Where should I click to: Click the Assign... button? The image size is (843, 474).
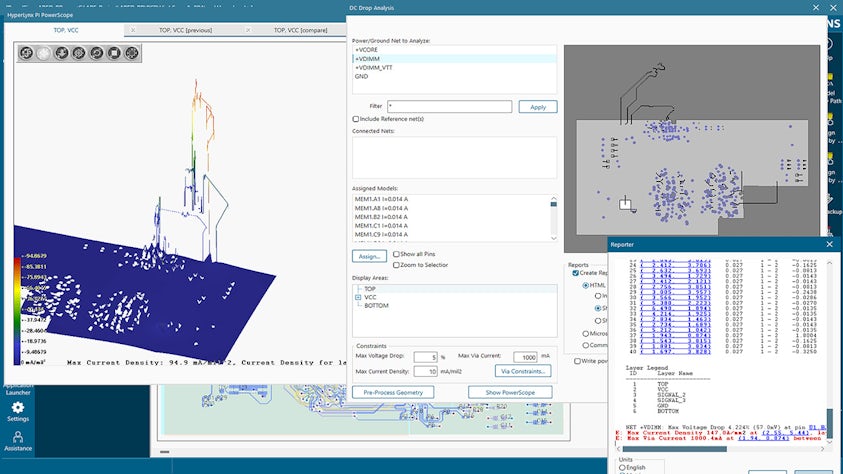coord(369,256)
